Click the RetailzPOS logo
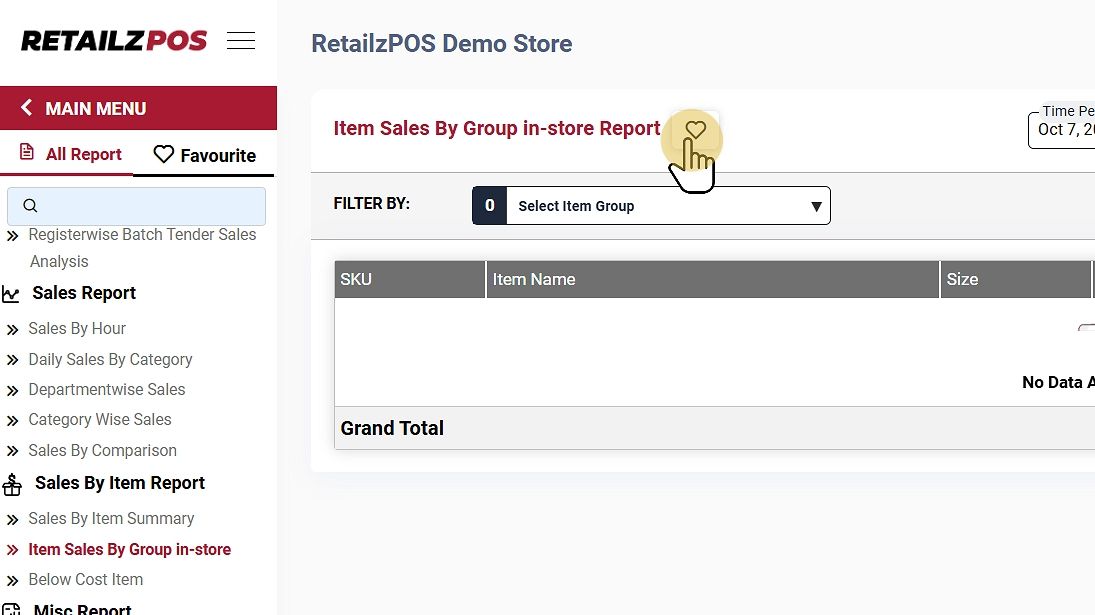 114,41
